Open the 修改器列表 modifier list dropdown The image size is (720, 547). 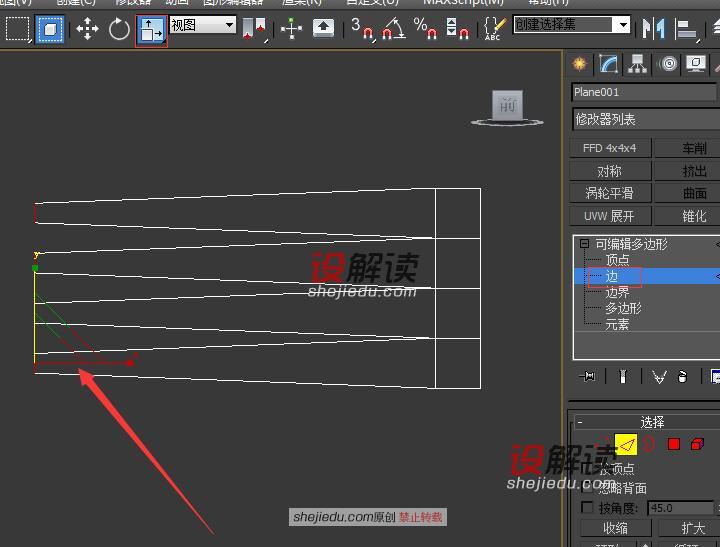[647, 120]
